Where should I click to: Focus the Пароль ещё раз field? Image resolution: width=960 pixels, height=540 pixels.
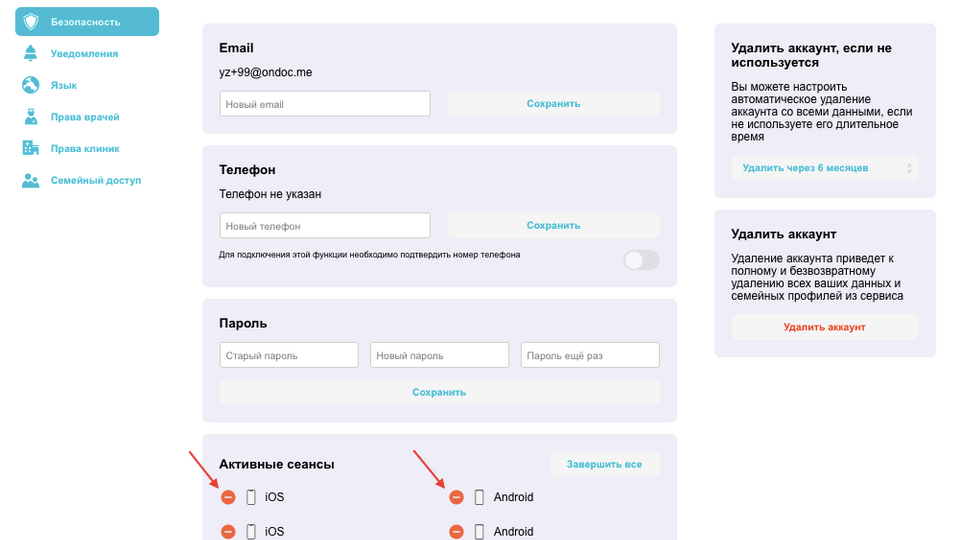click(x=589, y=356)
